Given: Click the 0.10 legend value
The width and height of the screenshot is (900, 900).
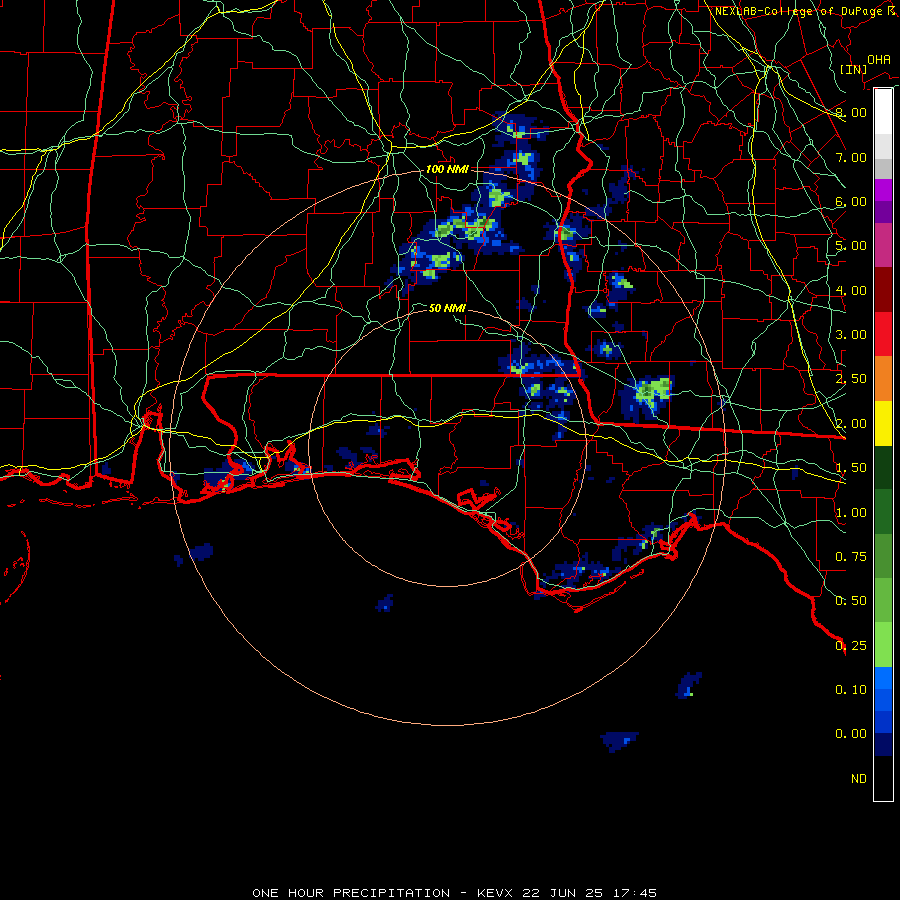Looking at the screenshot, I should click(x=851, y=690).
